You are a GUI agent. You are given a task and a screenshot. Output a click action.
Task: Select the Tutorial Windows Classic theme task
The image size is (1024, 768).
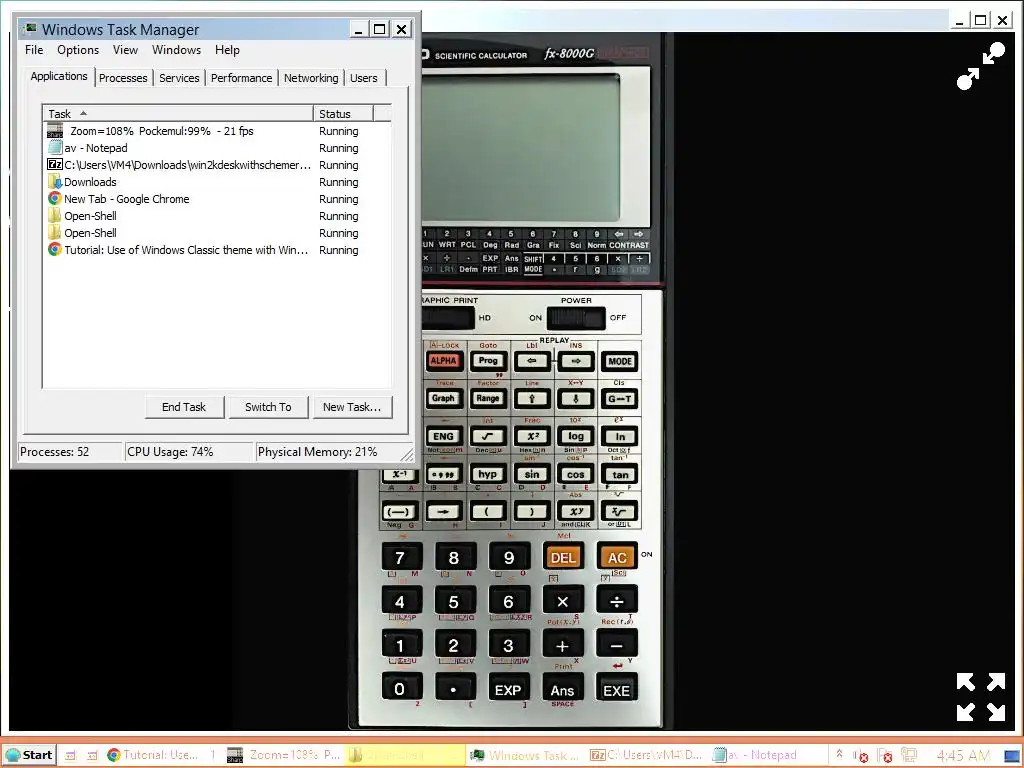coord(217,250)
